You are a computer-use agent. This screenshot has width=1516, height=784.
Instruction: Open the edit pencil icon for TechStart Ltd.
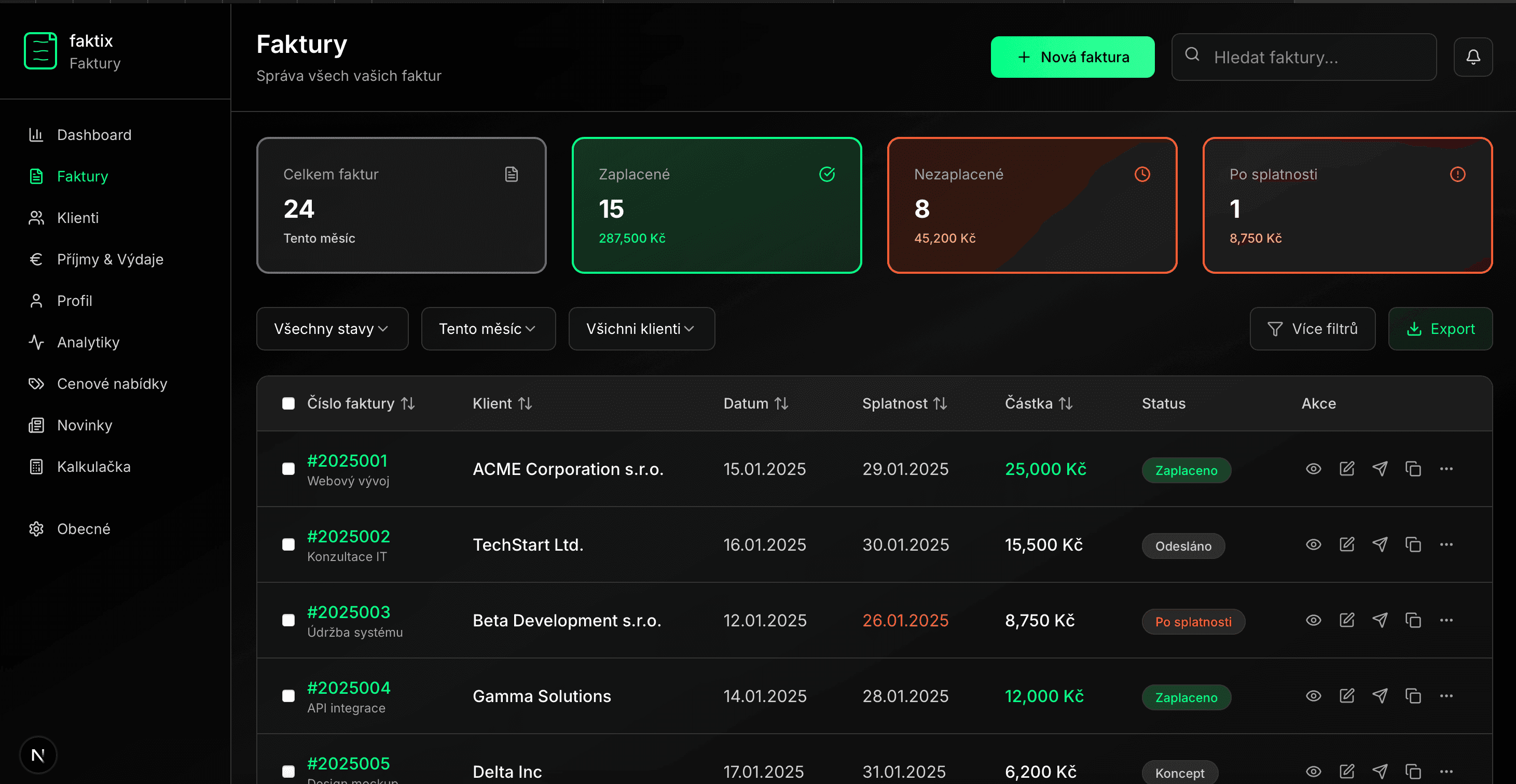pyautogui.click(x=1347, y=544)
